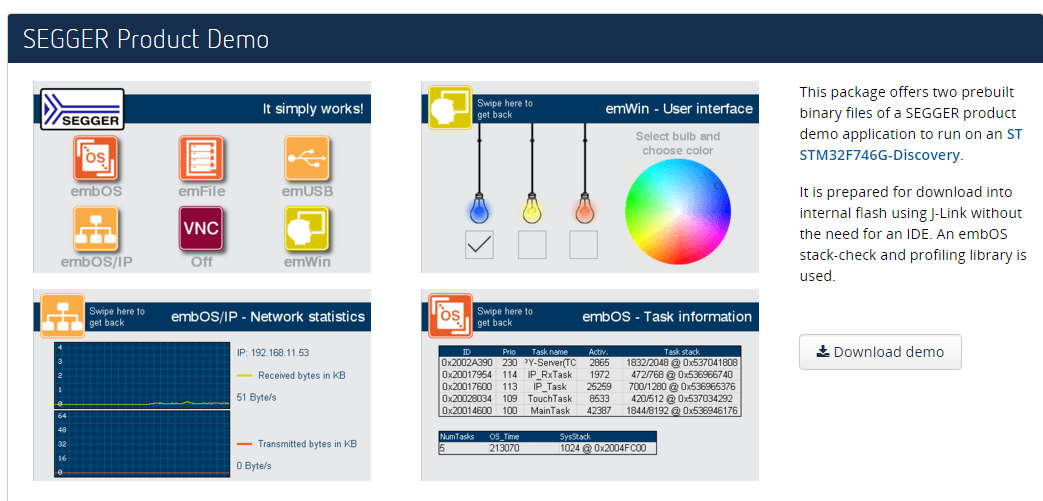Click the "SEGGER Product Demo" heading
This screenshot has height=501, width=1043.
(x=146, y=39)
